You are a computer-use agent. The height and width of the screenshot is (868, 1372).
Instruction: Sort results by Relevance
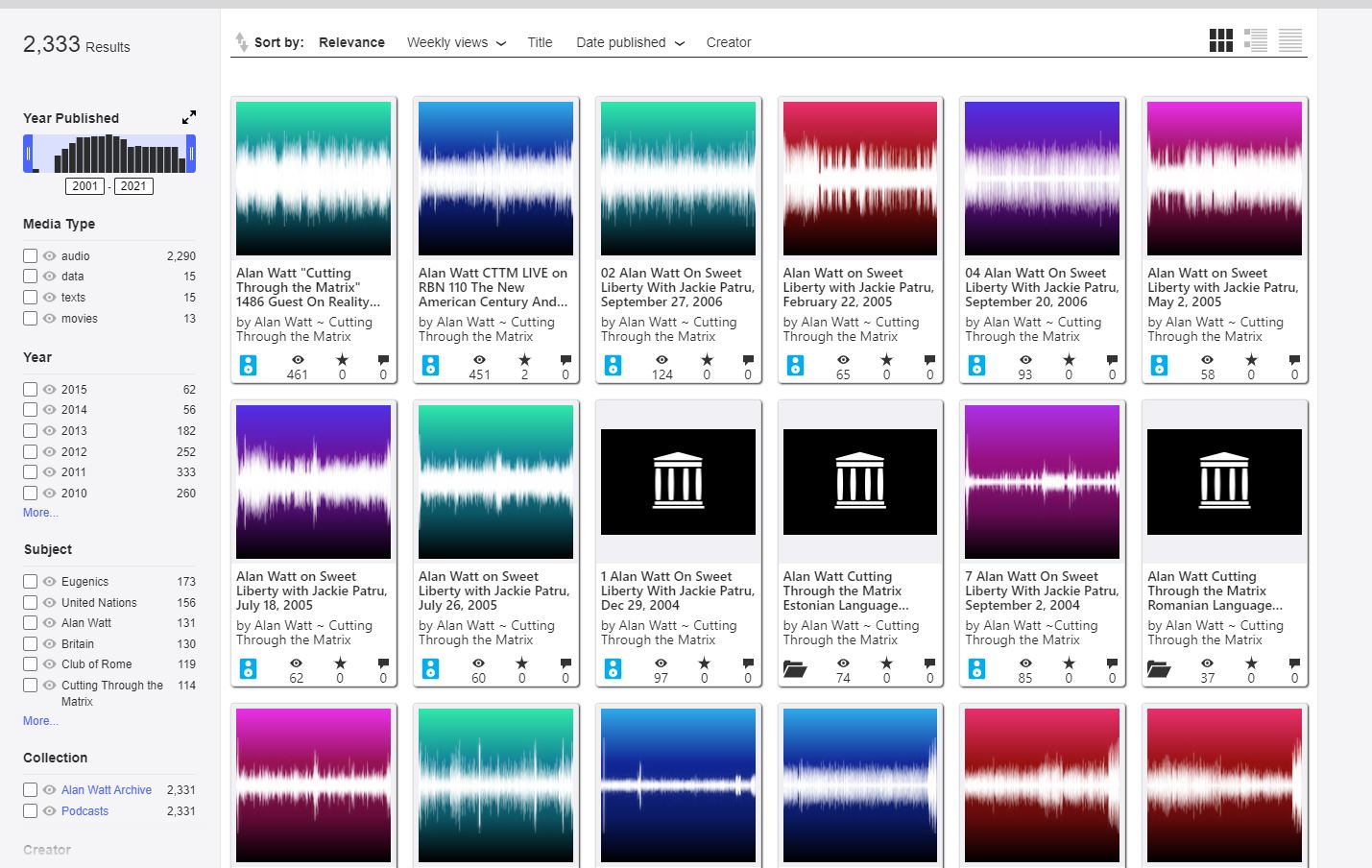pyautogui.click(x=351, y=42)
